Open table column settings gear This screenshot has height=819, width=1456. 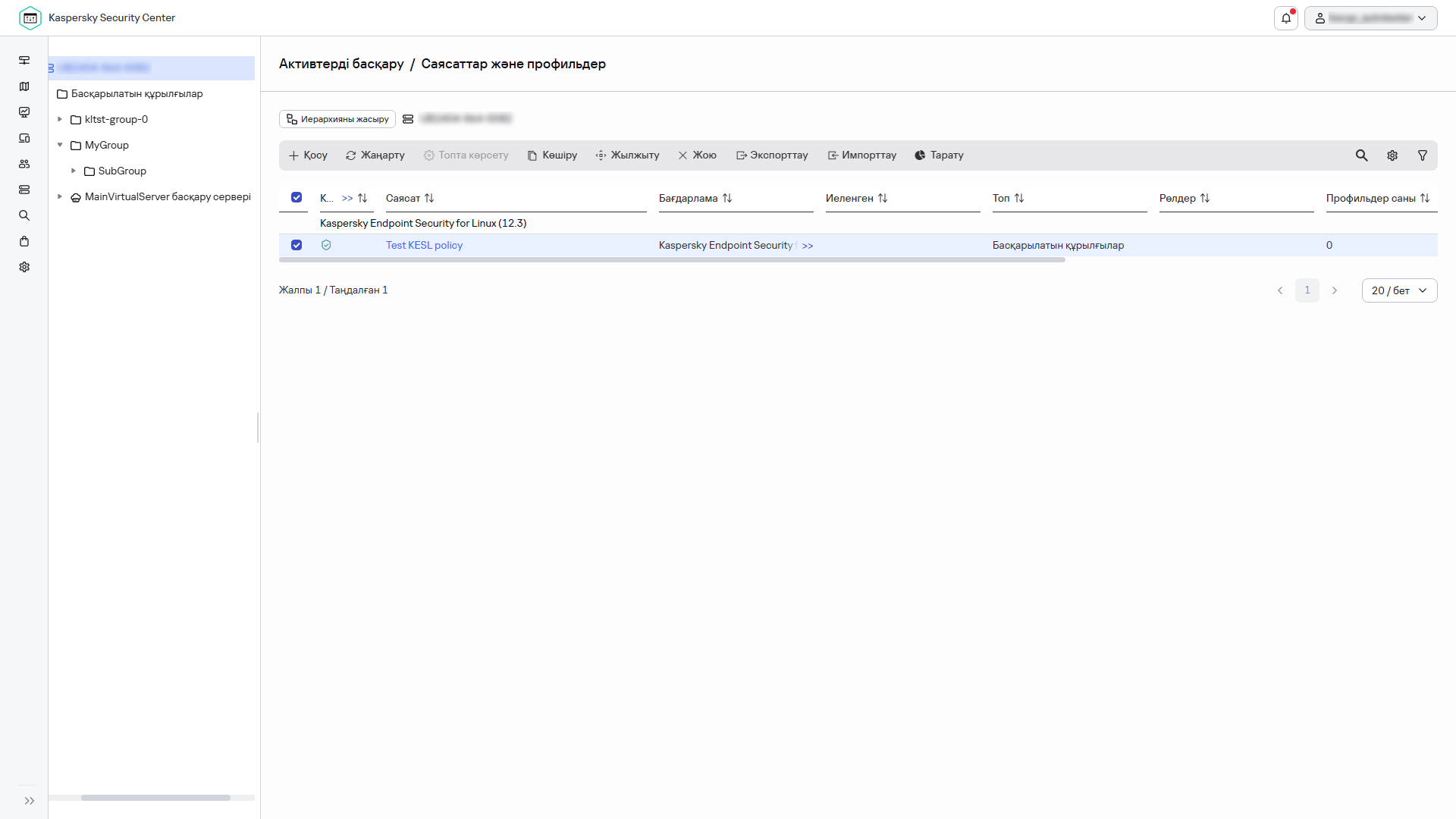(x=1392, y=155)
